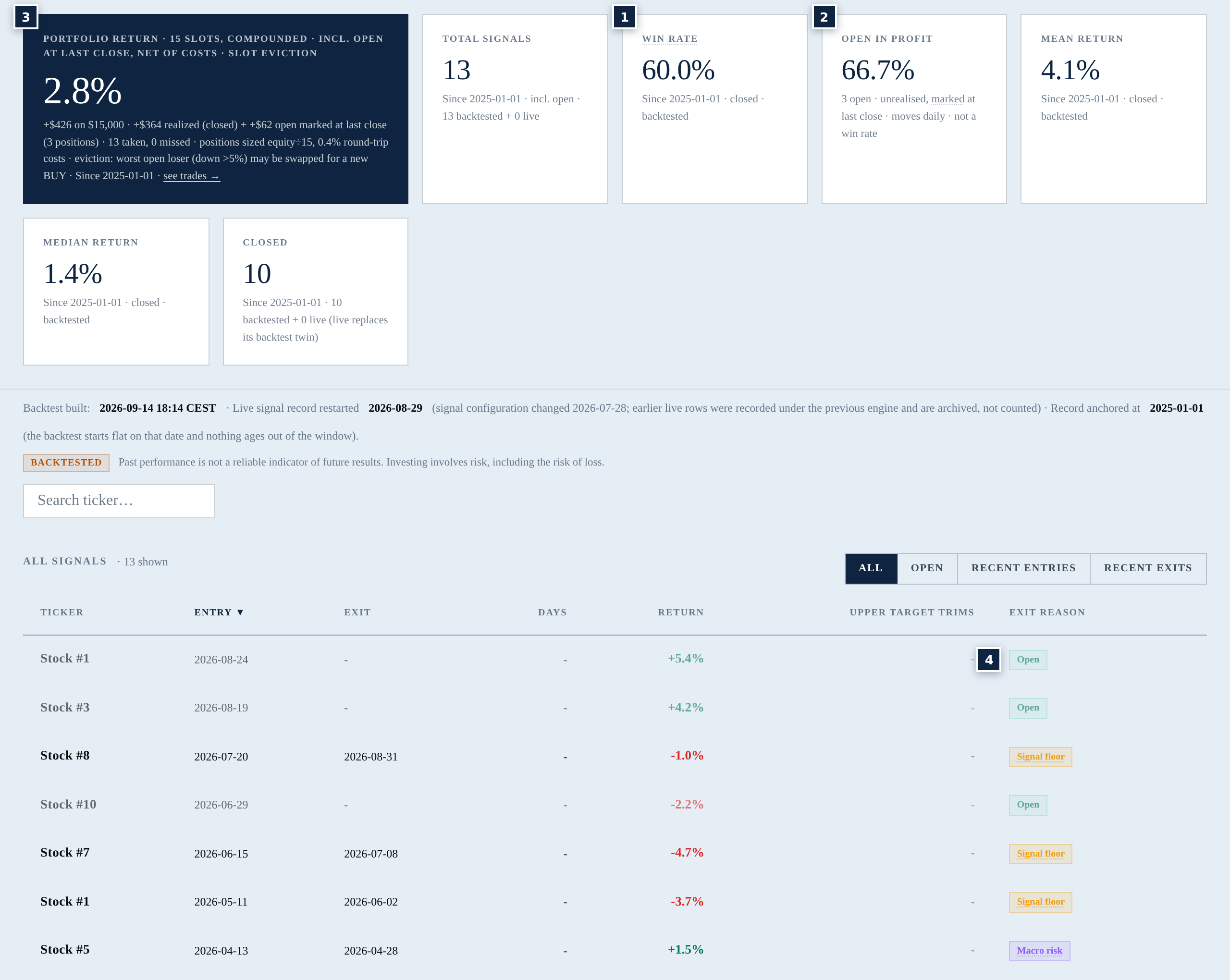1230x980 pixels.
Task: Sort table by DAYS column
Action: pos(552,612)
